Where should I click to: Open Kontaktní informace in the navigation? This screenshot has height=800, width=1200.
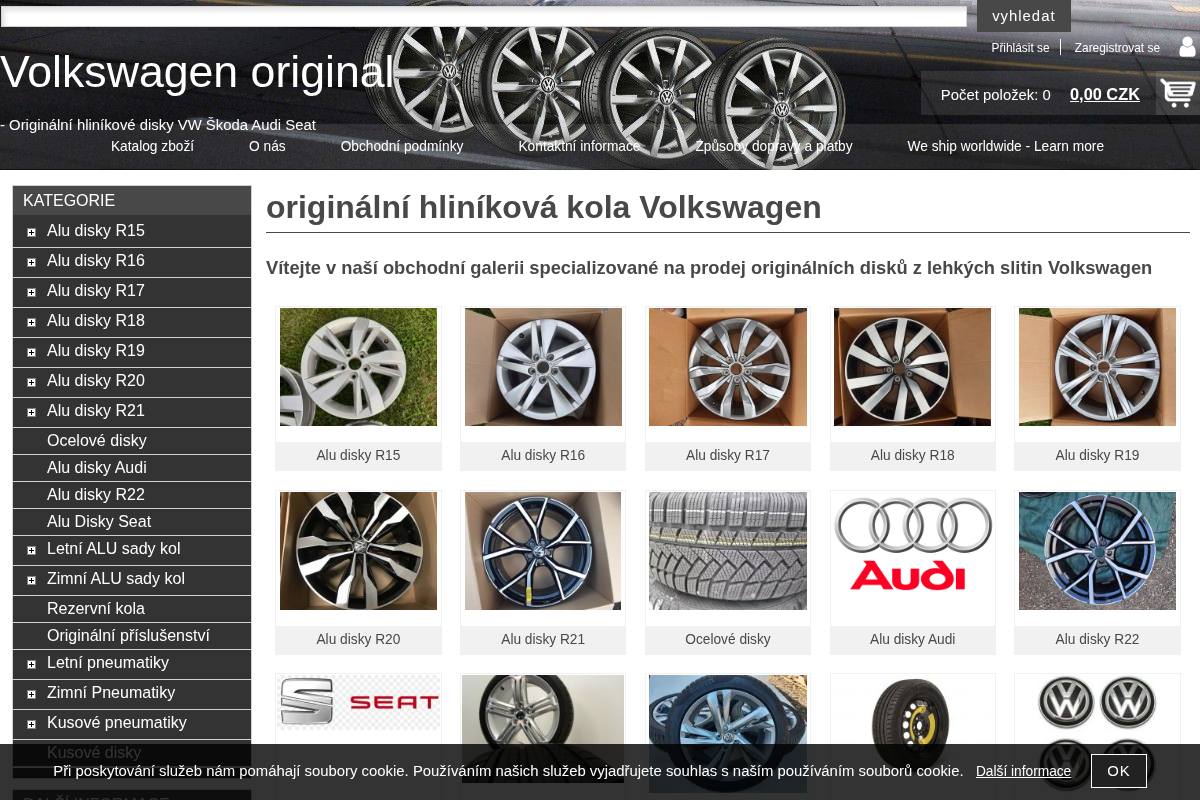click(579, 146)
